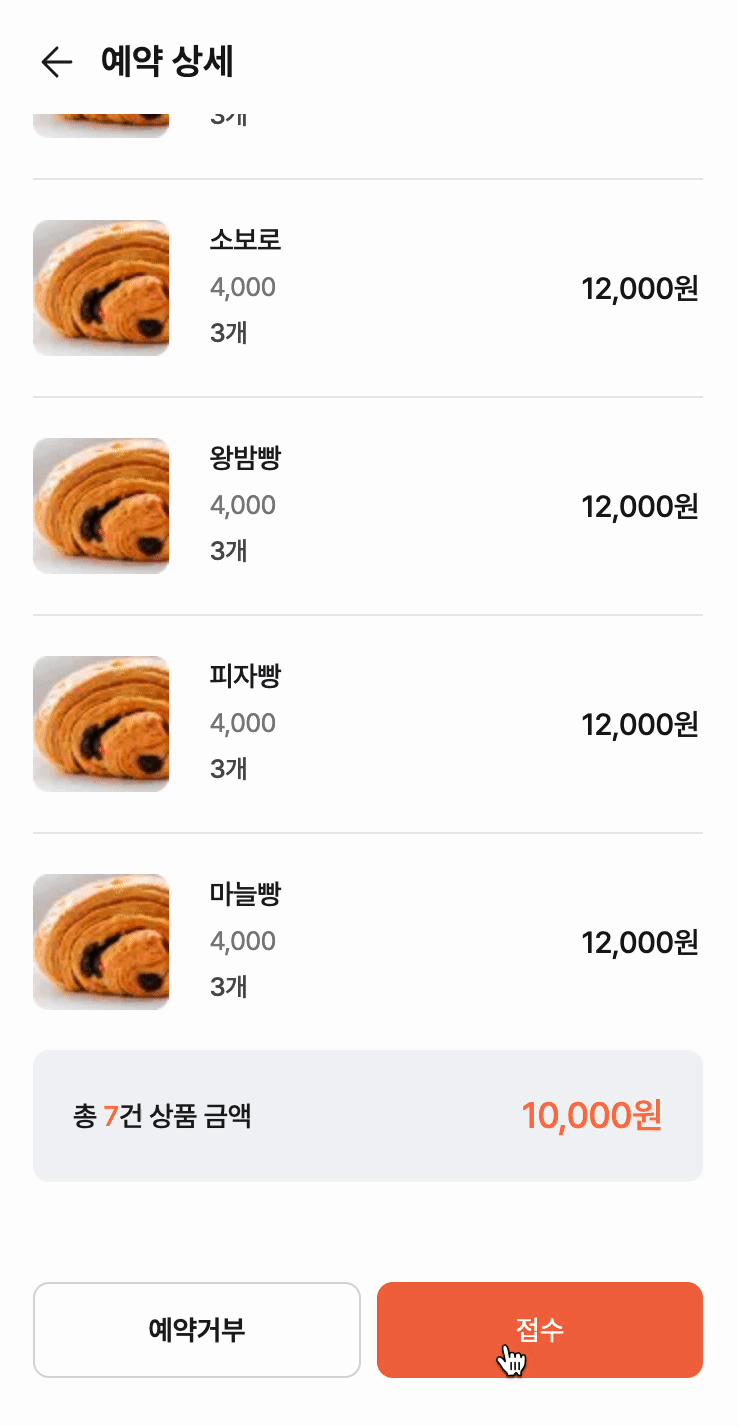Select the 왕밤빵 item name

click(x=245, y=458)
